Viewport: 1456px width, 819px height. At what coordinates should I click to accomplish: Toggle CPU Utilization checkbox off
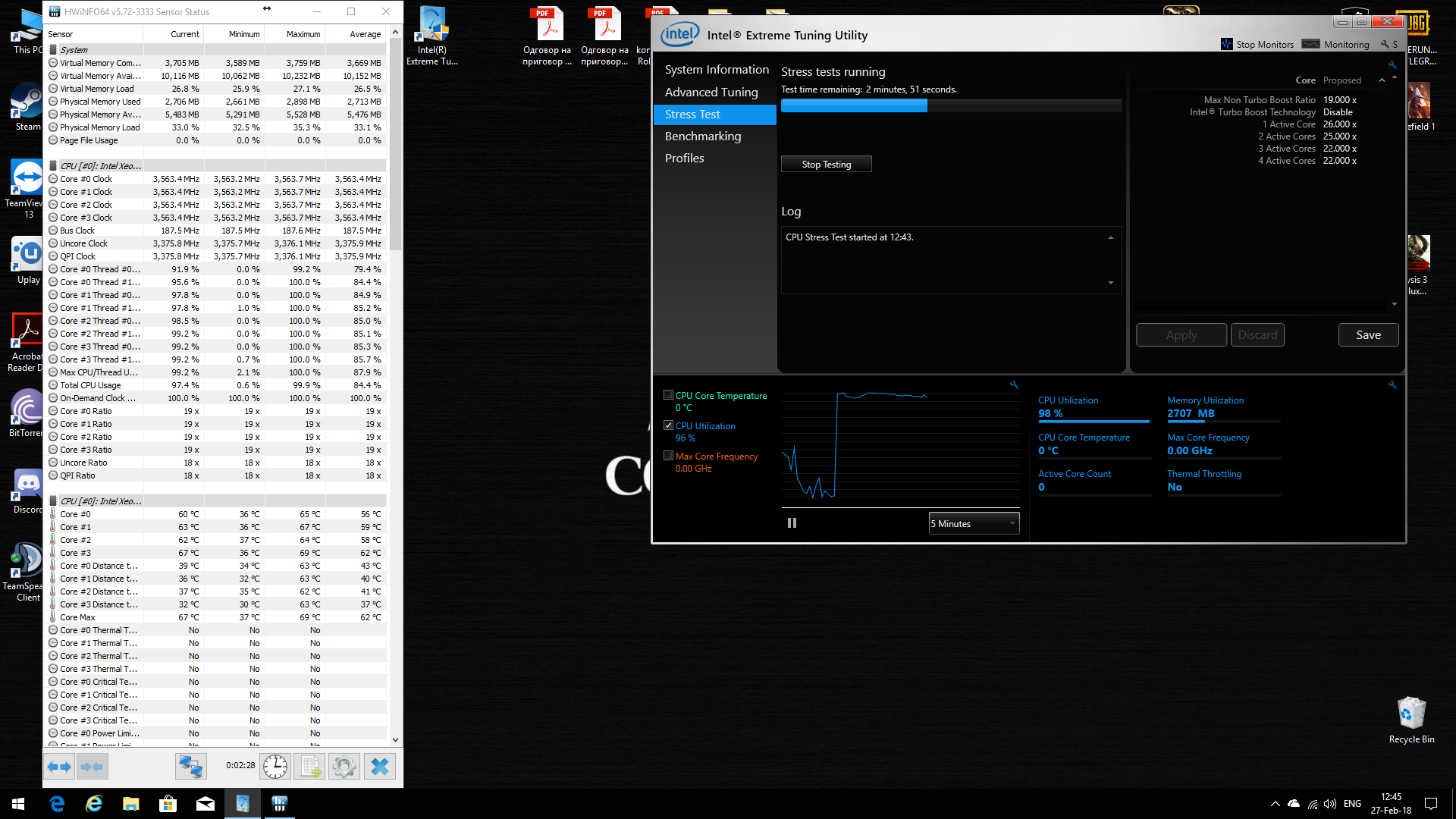pyautogui.click(x=668, y=425)
